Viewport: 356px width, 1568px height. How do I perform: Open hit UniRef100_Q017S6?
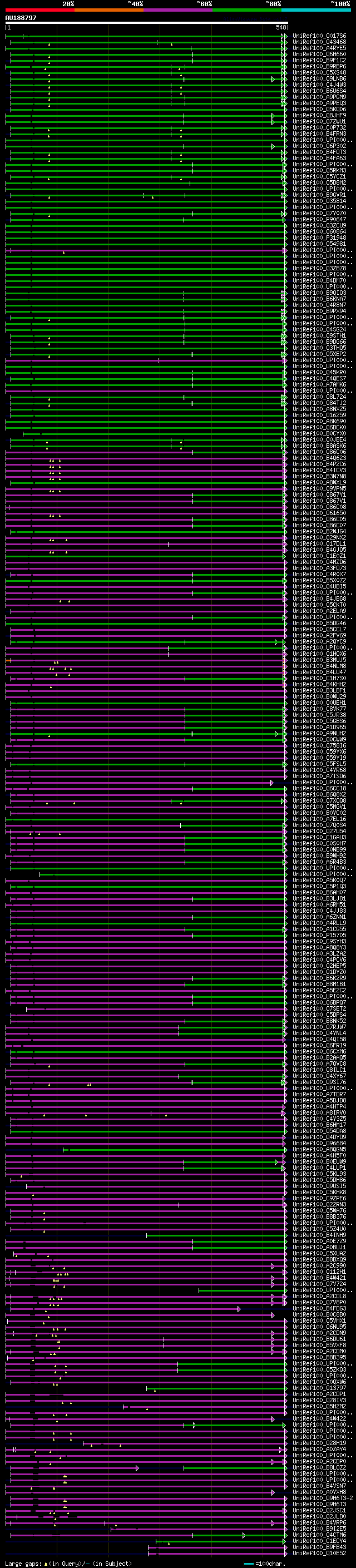319,36
